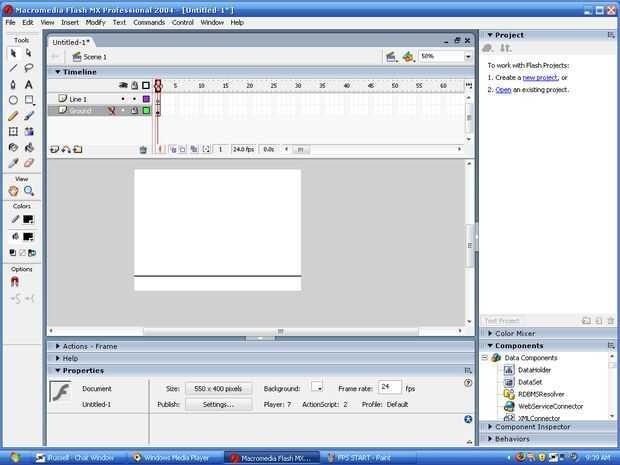Viewport: 620px width, 465px height.
Task: Click Line 1 layer purple outline swatch
Action: pos(146,99)
